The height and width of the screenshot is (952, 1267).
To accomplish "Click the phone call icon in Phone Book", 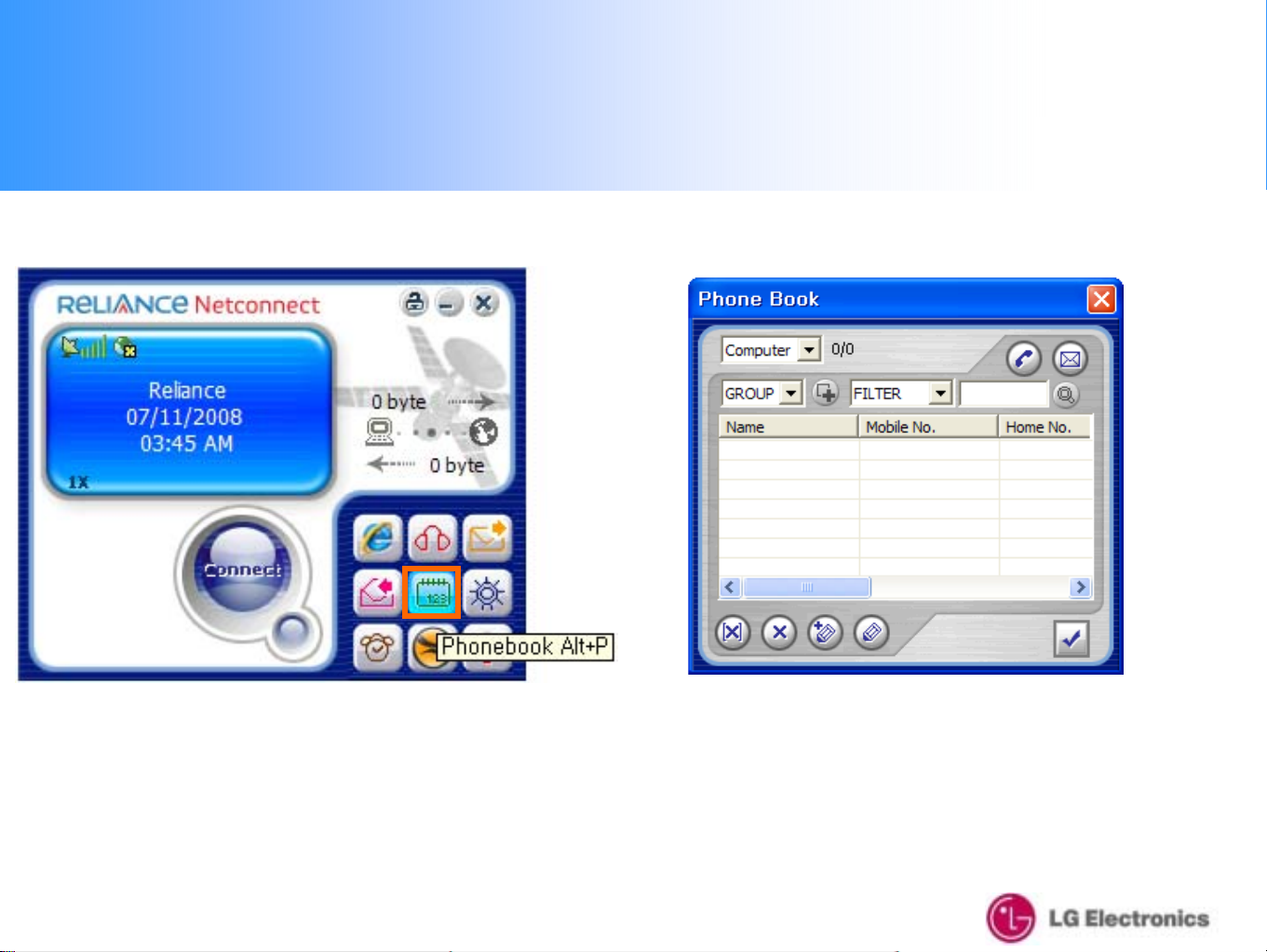I will (x=1023, y=358).
